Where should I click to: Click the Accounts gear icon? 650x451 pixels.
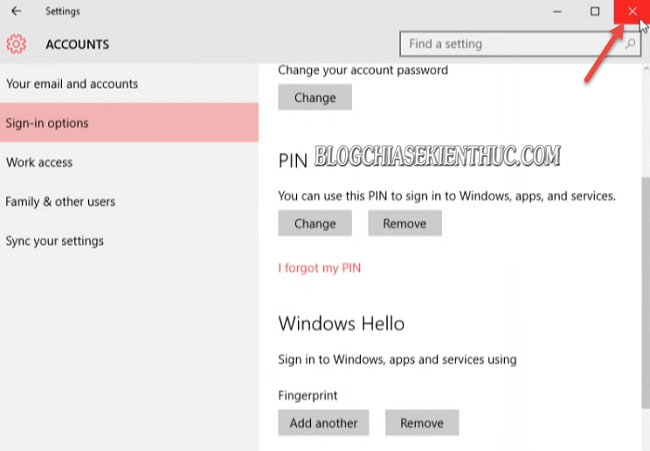coord(16,44)
